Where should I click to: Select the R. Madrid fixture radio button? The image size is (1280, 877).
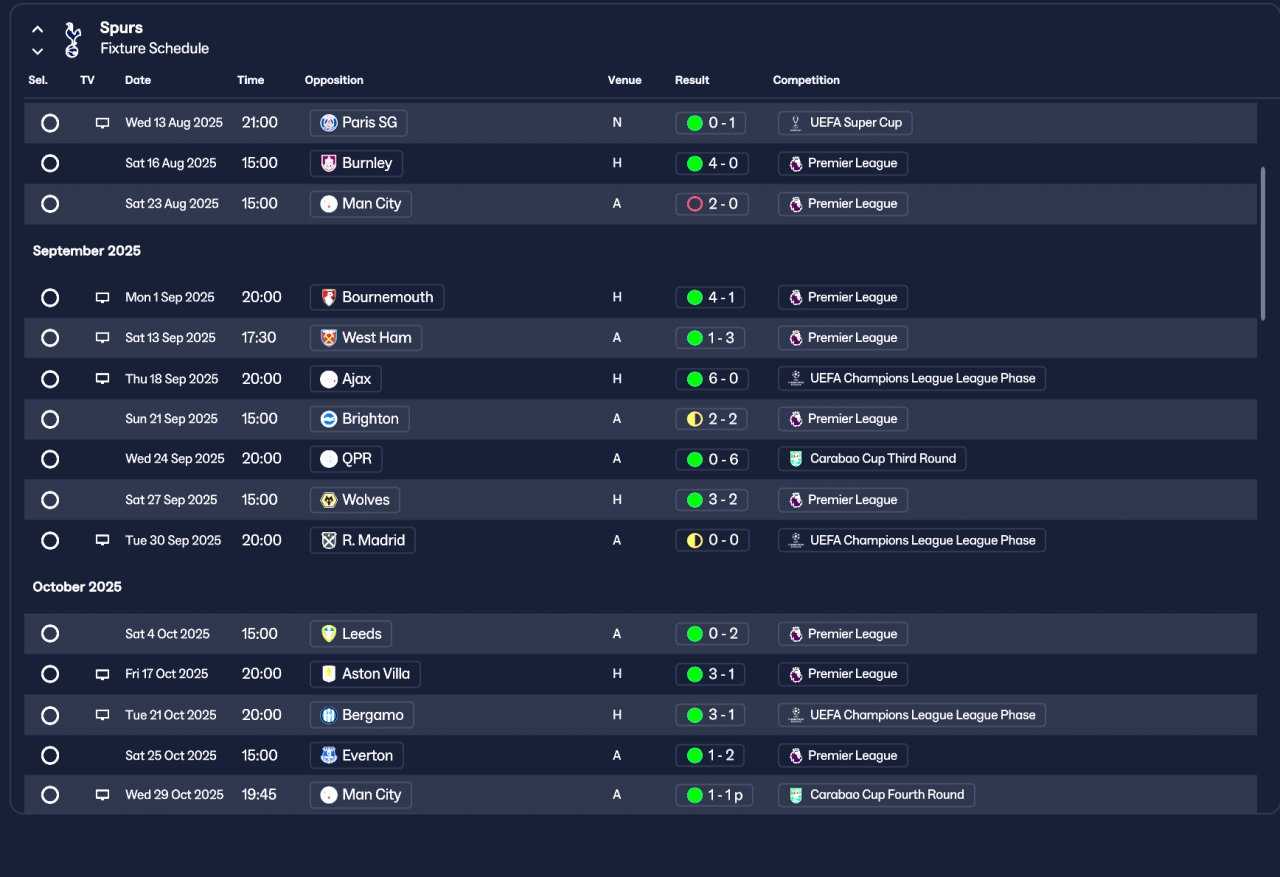50,541
